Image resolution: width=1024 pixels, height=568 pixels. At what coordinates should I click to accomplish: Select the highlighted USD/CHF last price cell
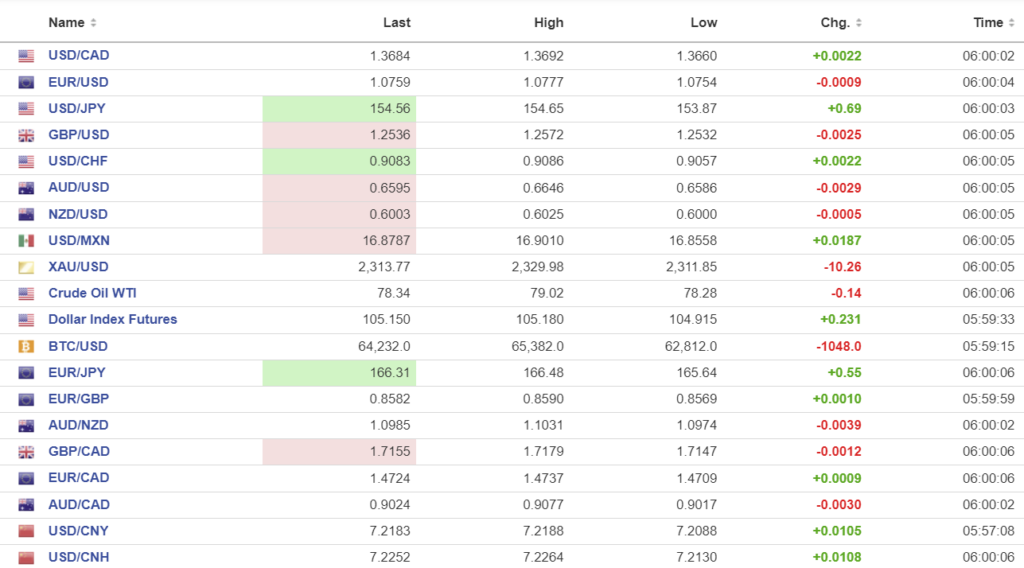pos(339,161)
